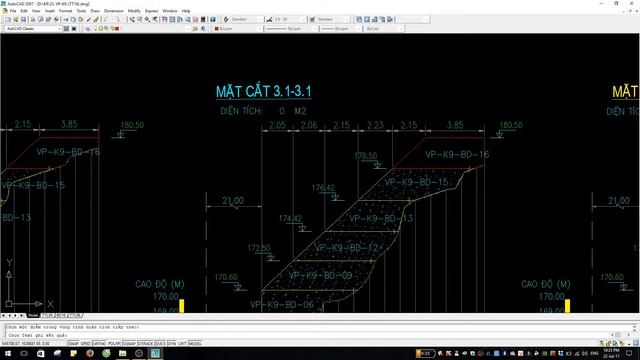Open the Layer Properties Manager icon
Image resolution: width=640 pixels, height=360 pixels.
click(x=88, y=29)
